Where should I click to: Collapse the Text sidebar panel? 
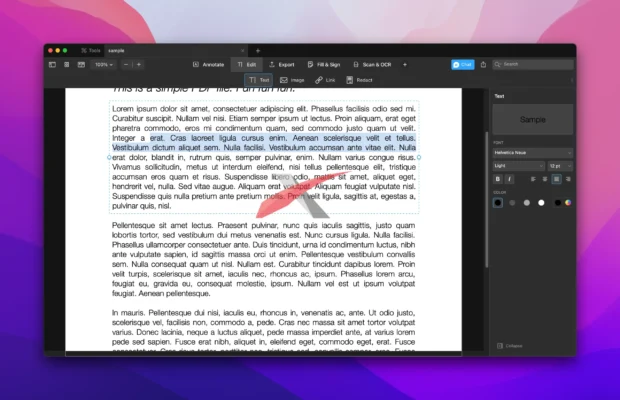(509, 346)
